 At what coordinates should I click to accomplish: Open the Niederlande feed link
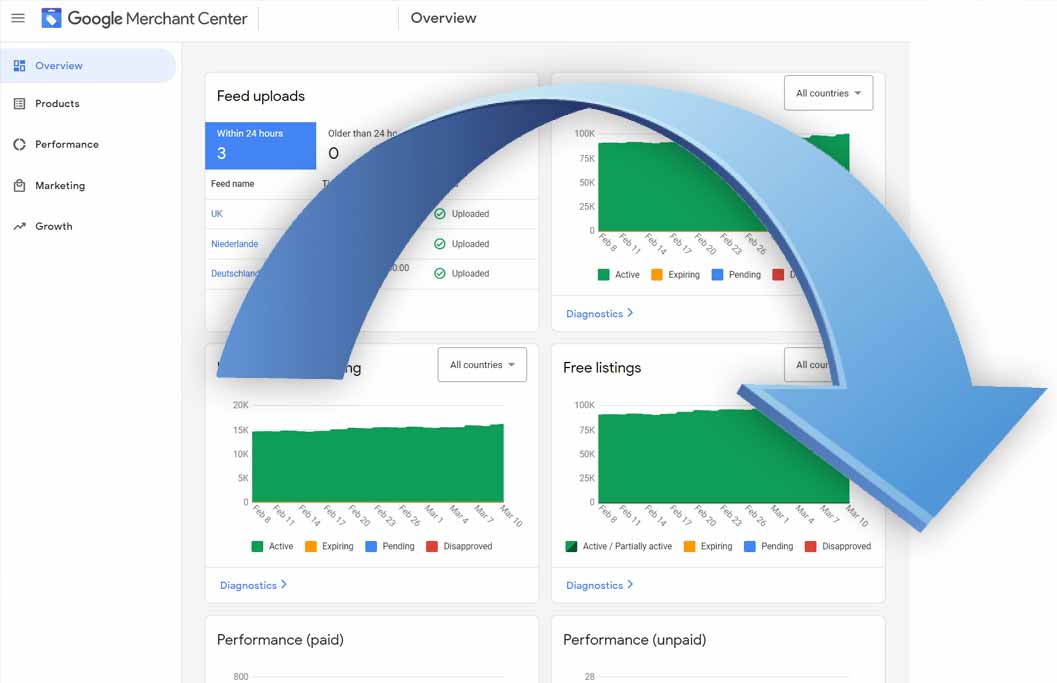[x=234, y=244]
